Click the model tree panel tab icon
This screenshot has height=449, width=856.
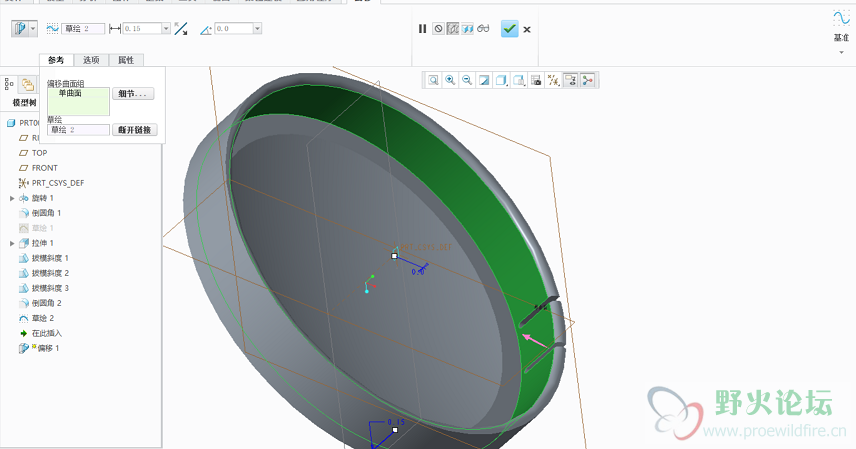click(x=9, y=84)
